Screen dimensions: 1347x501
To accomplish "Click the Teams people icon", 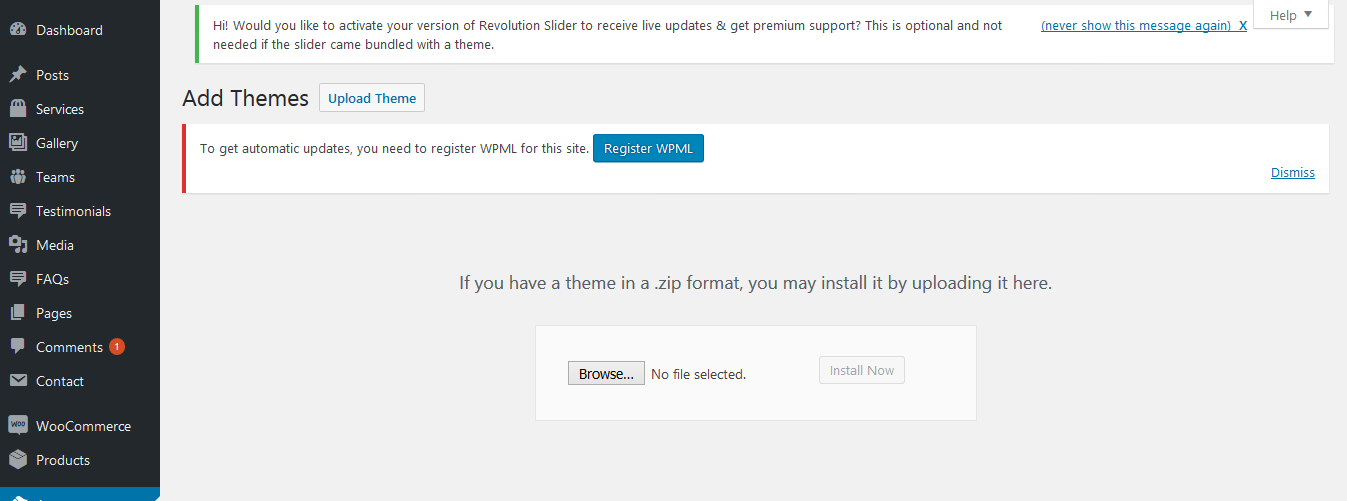I will (x=18, y=177).
